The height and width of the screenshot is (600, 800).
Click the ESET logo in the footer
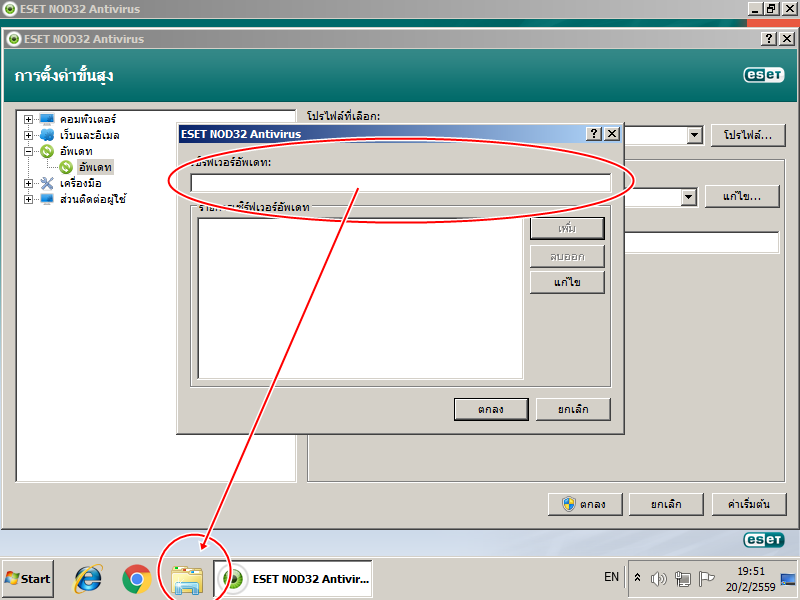click(764, 540)
